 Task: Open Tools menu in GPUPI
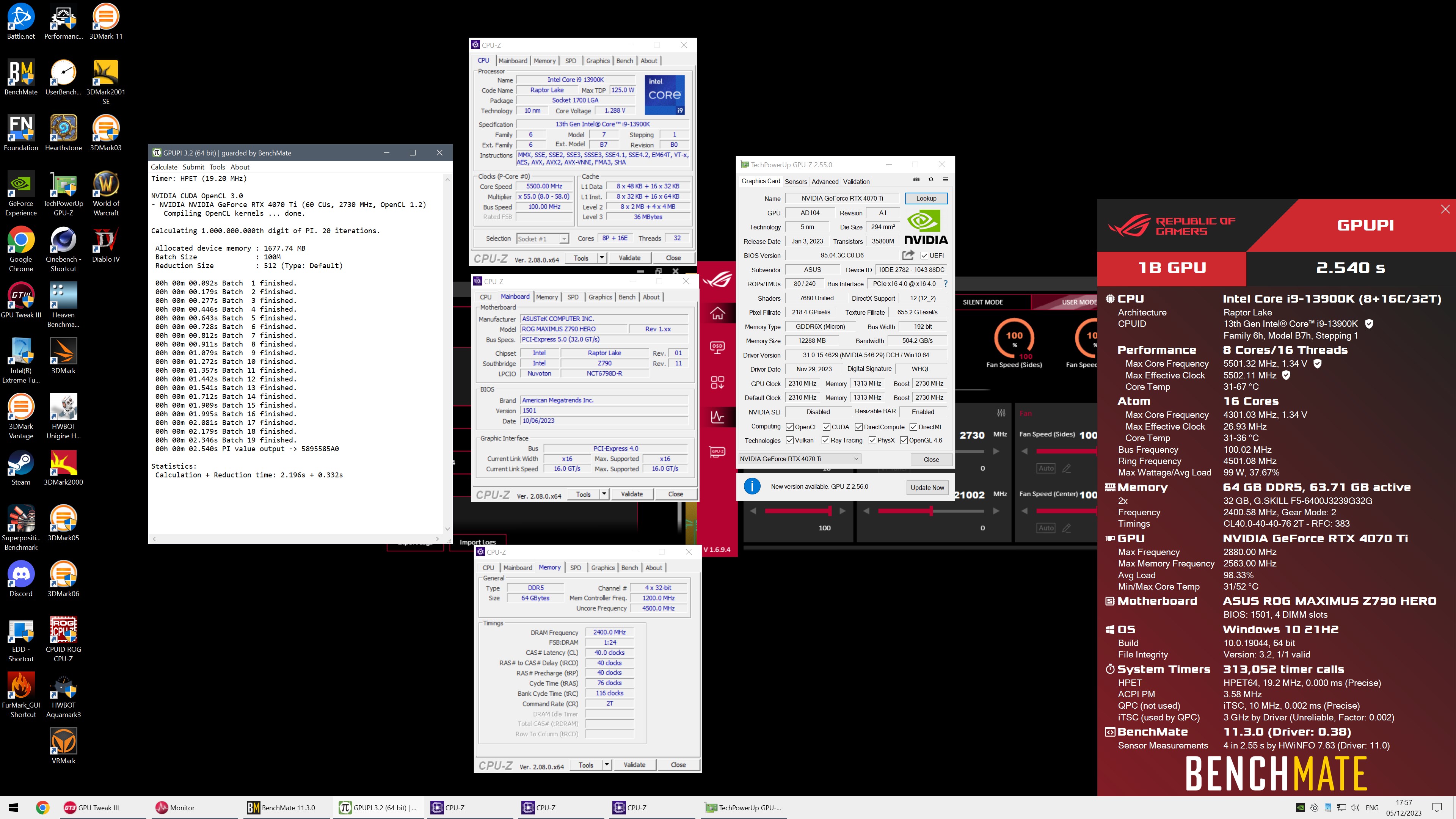217,167
